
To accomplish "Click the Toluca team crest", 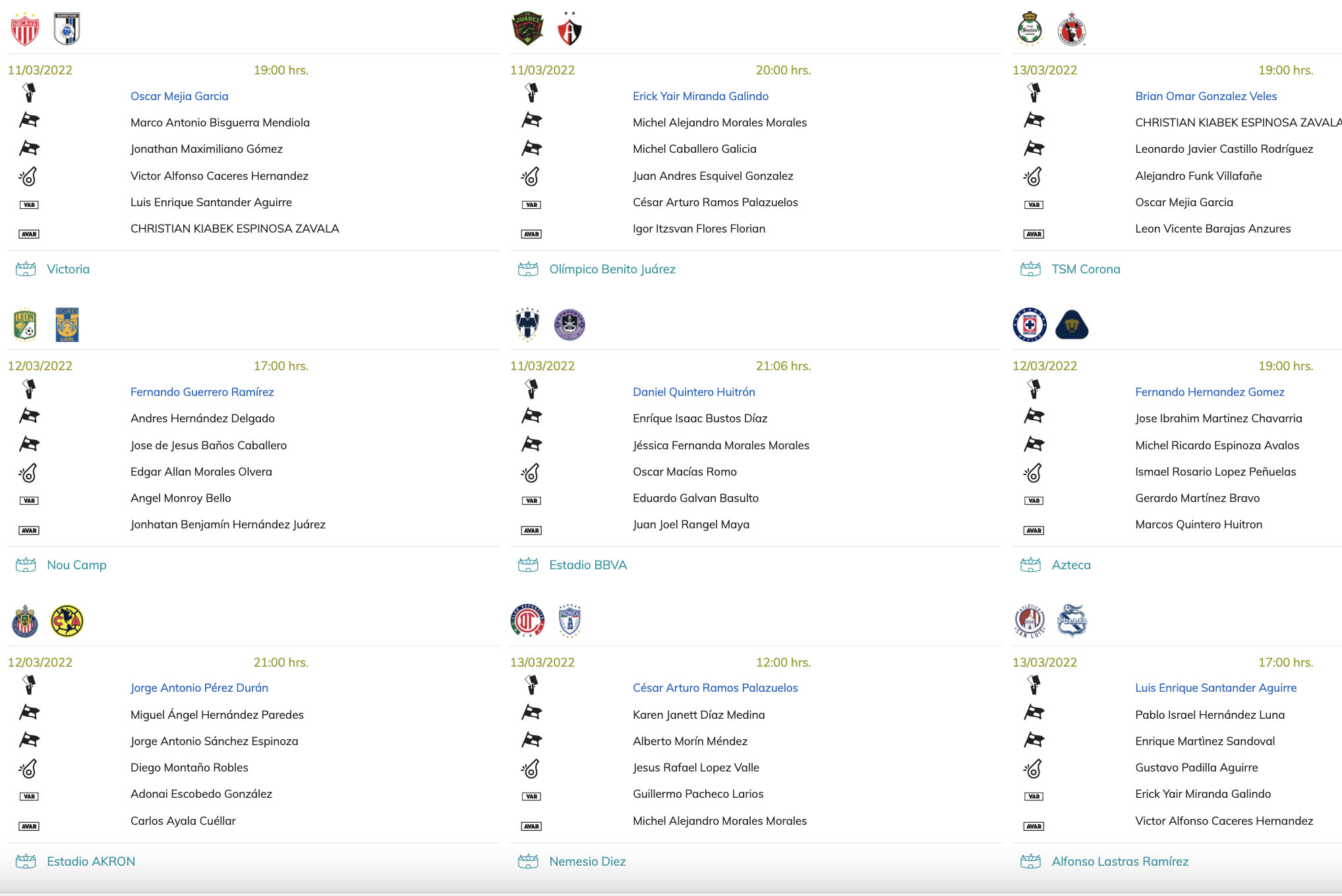I will [527, 621].
